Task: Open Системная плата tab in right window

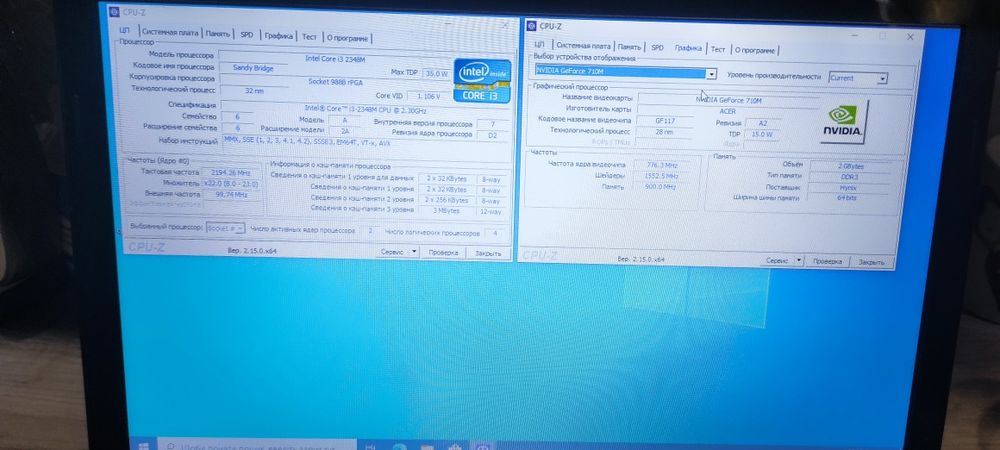Action: pos(582,46)
